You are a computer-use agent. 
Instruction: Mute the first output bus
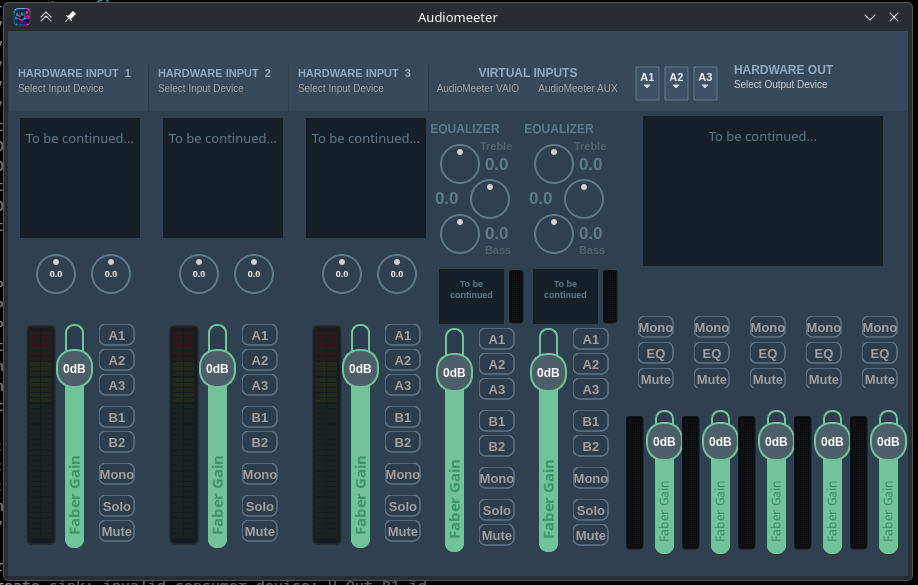click(x=656, y=379)
